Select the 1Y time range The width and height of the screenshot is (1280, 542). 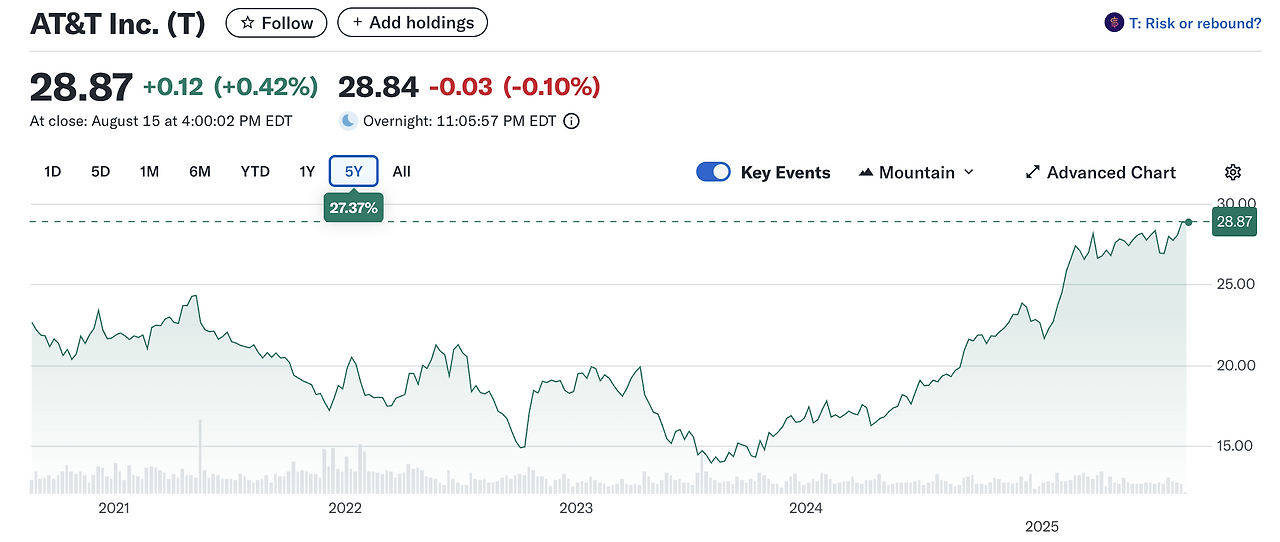click(x=307, y=171)
